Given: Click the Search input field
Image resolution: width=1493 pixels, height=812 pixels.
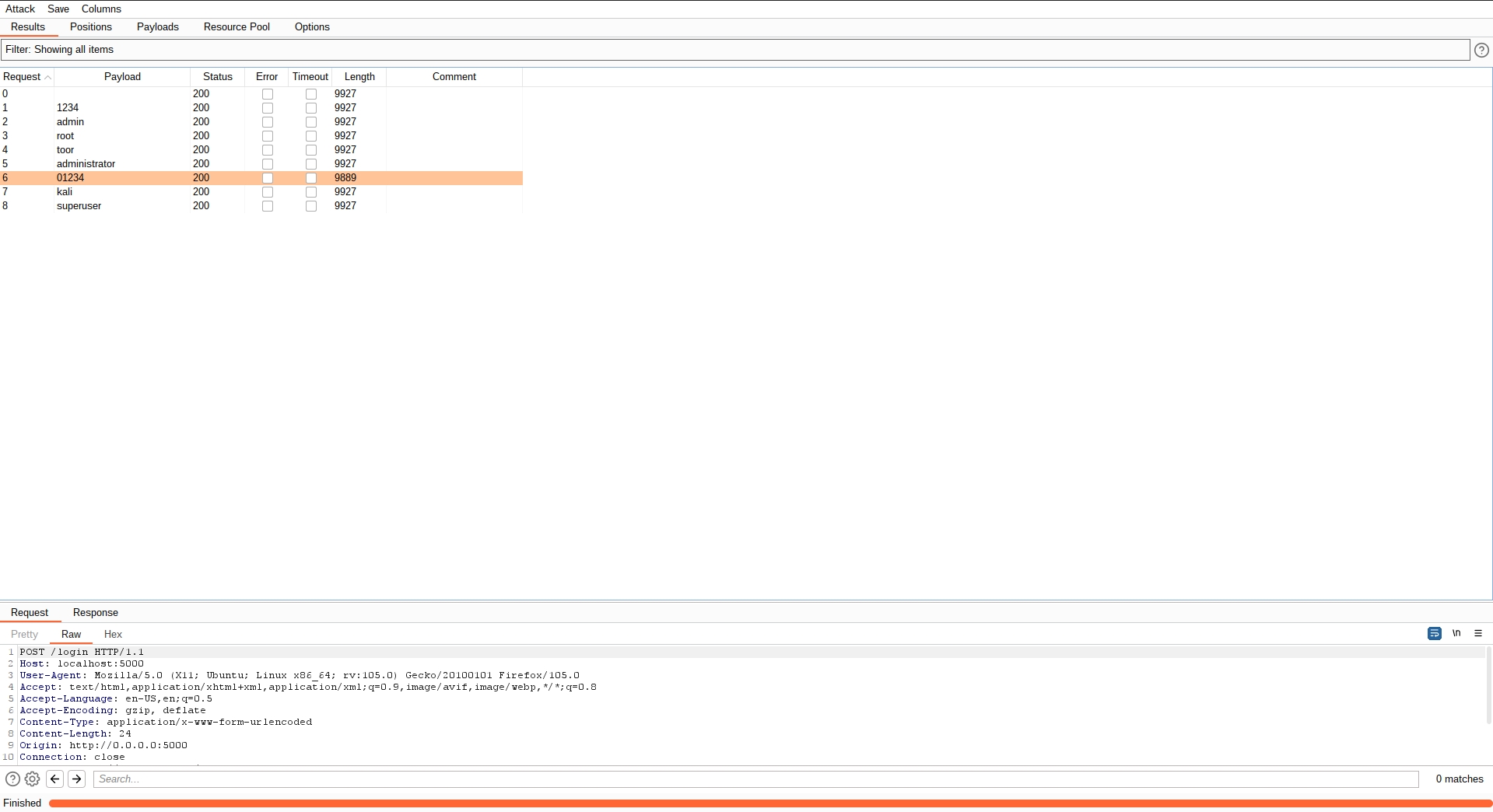Looking at the screenshot, I should click(755, 779).
